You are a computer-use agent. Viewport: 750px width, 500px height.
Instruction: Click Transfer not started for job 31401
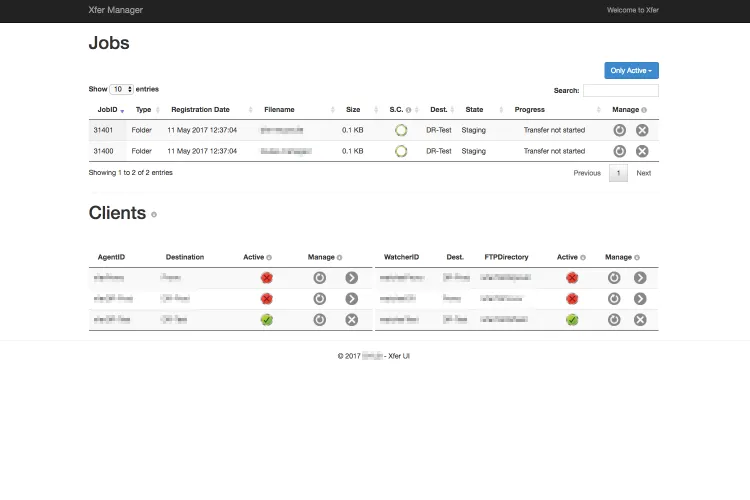554,130
